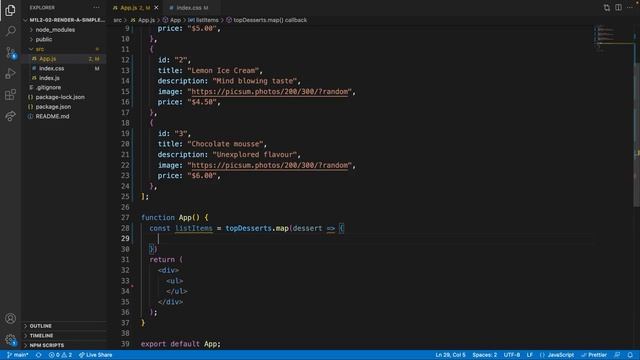The height and width of the screenshot is (360, 640).
Task: Click 'export default App;' on line 39
Action: point(181,344)
